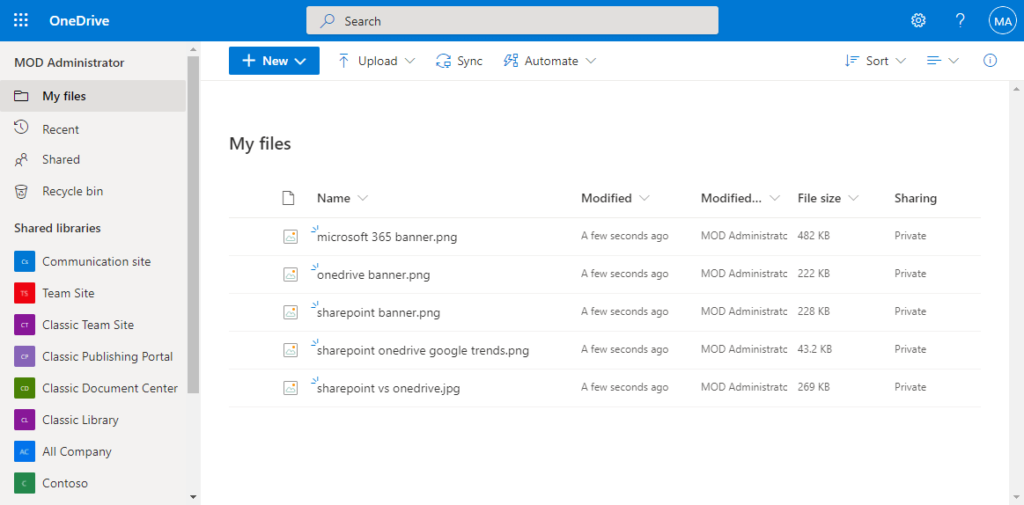Open sharepoint vs onedrive.jpg file
1024x505 pixels.
(x=389, y=389)
